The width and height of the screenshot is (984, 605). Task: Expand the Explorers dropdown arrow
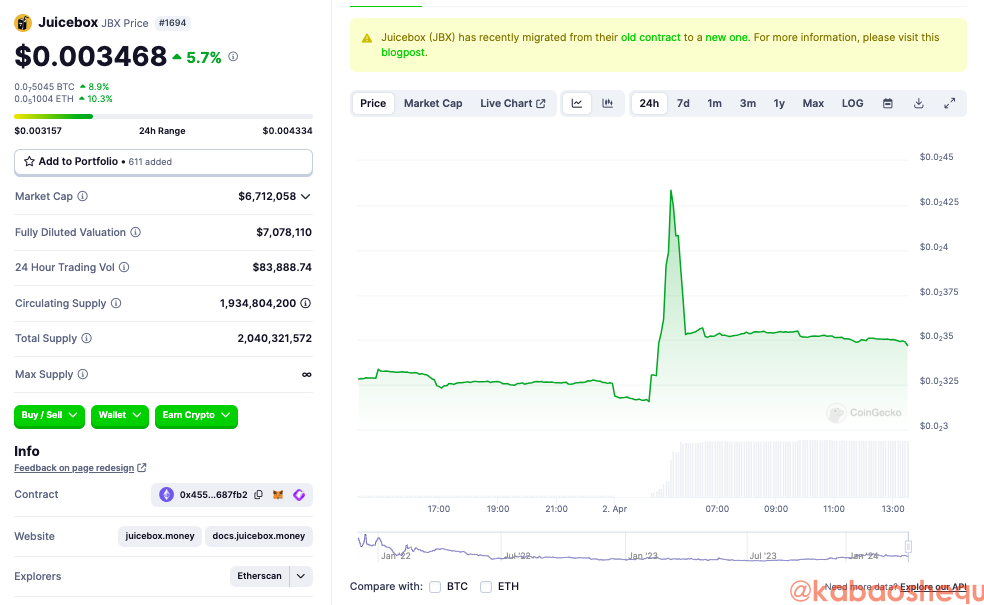point(301,577)
